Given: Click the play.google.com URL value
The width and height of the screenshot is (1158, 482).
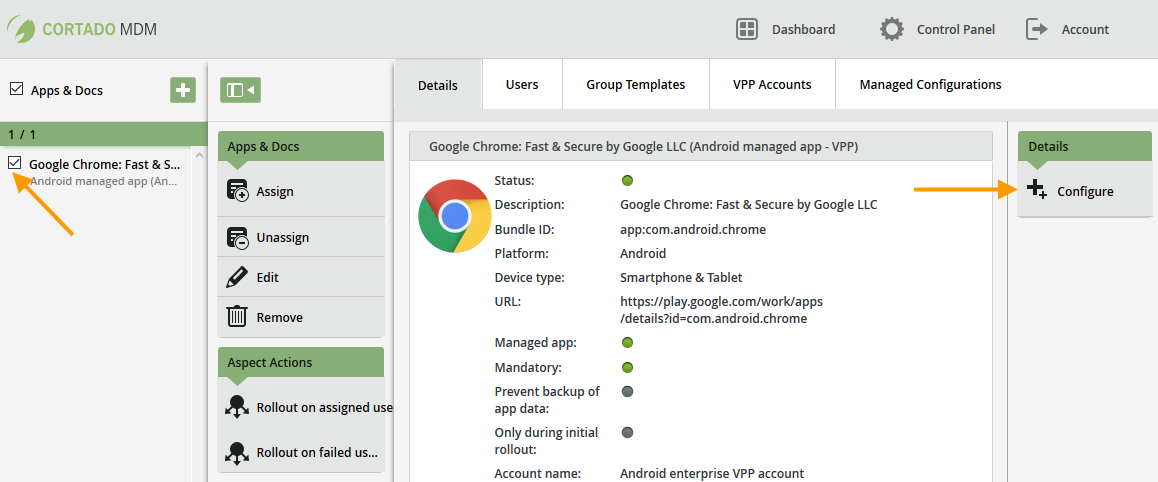Looking at the screenshot, I should click(x=721, y=310).
